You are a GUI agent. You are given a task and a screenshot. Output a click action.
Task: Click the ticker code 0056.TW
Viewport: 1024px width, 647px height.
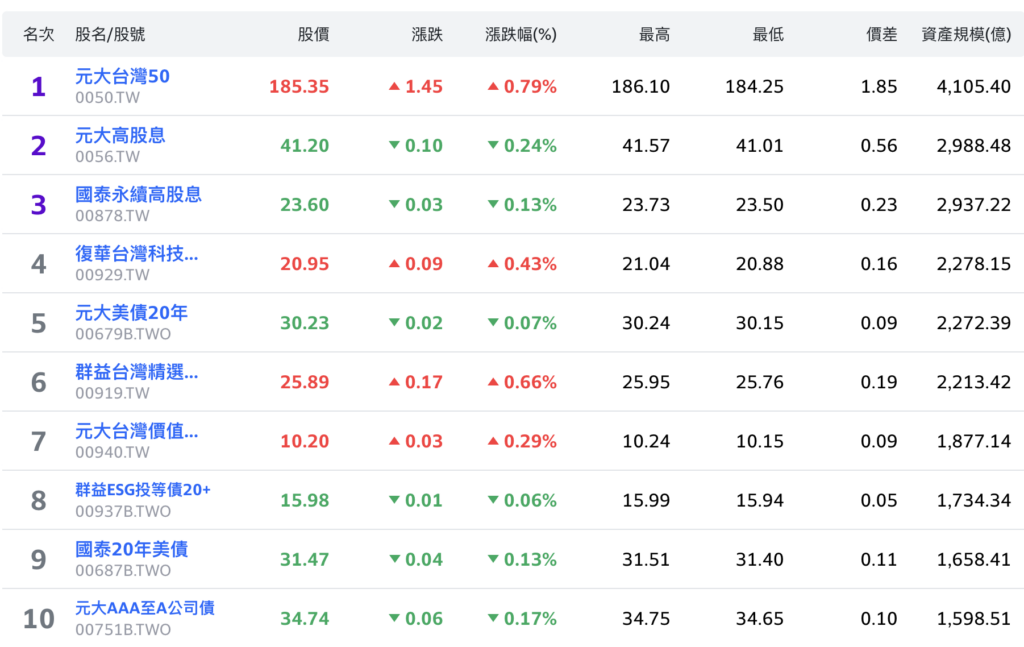click(x=107, y=157)
